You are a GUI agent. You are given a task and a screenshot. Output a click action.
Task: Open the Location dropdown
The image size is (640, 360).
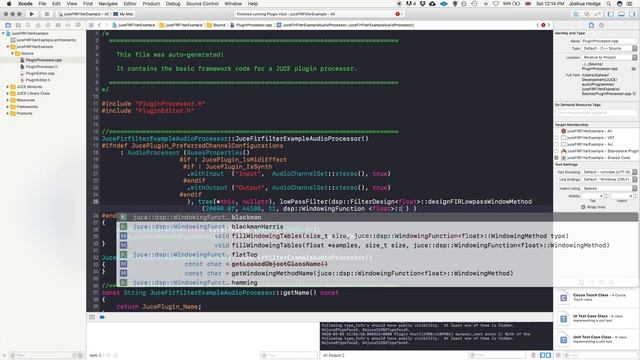[609, 57]
